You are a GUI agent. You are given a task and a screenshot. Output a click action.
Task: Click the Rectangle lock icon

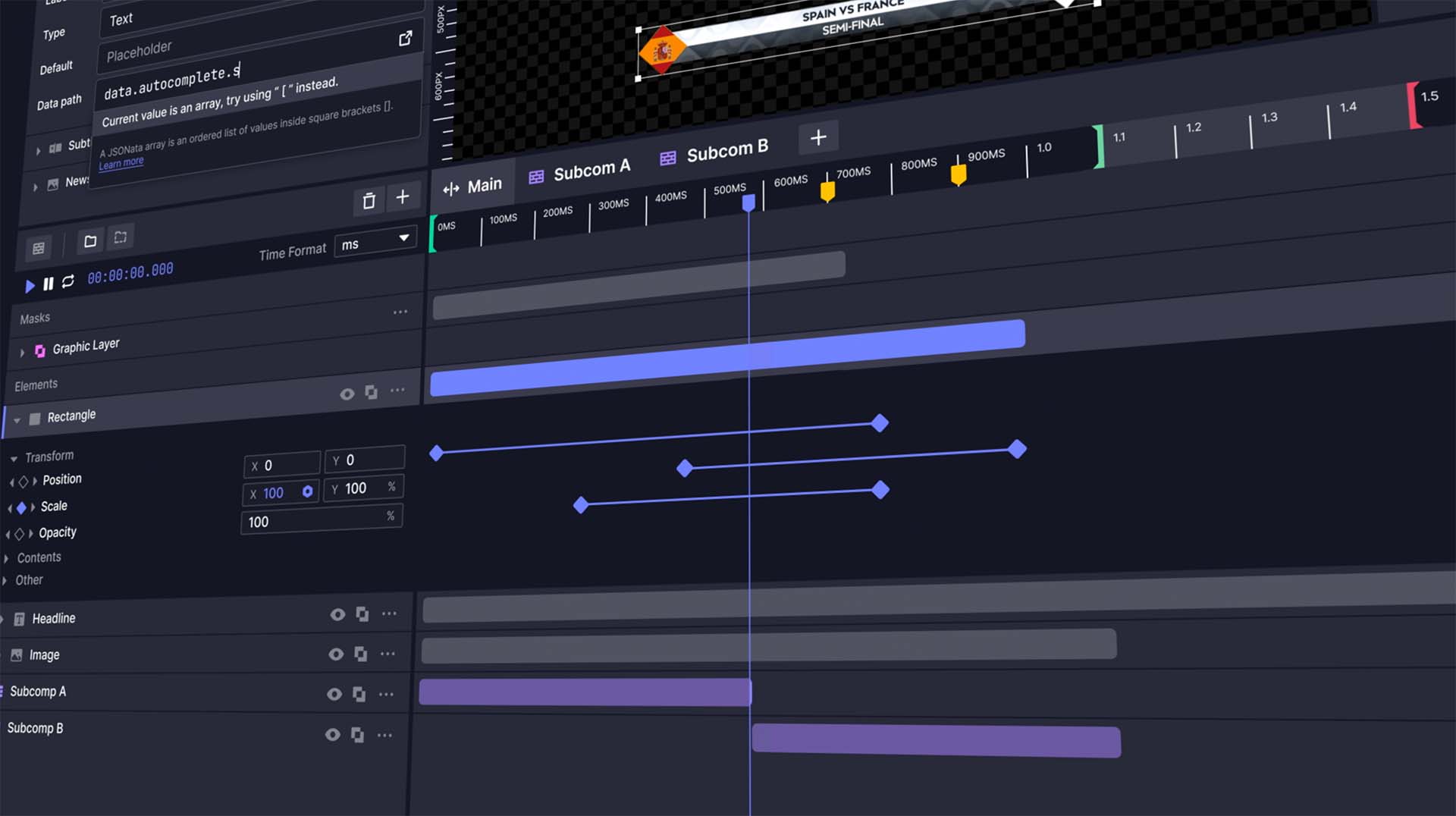coord(372,392)
